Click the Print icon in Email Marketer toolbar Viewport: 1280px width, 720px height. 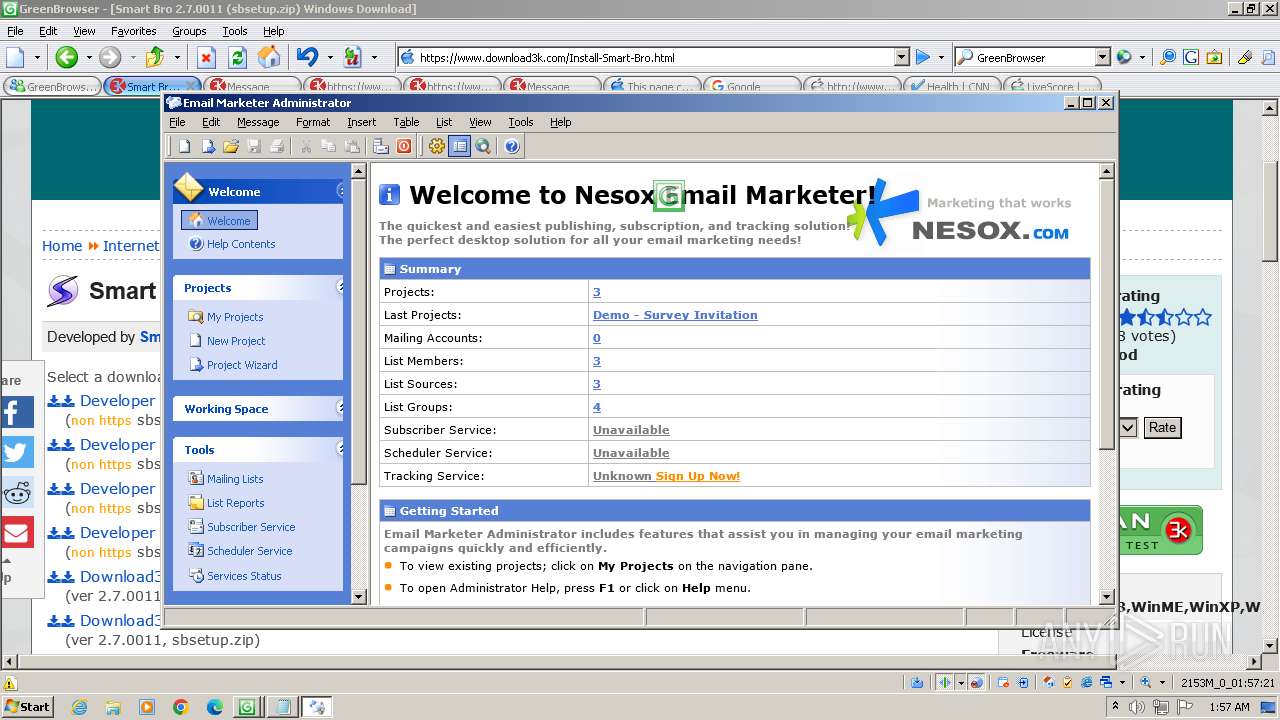tap(277, 146)
